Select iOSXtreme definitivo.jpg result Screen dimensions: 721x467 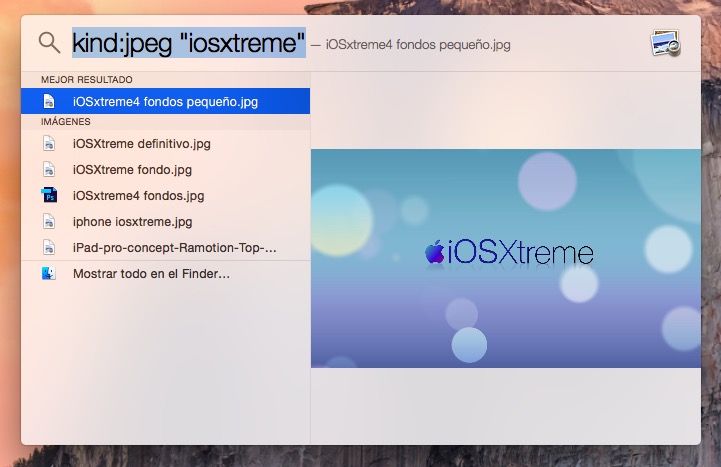click(x=166, y=143)
